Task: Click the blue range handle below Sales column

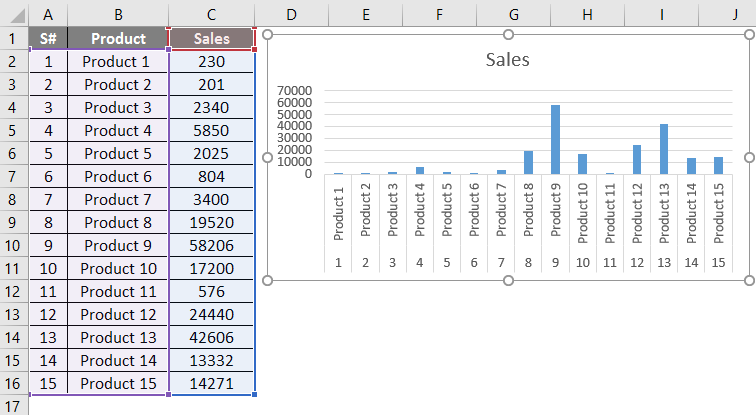Action: click(x=254, y=394)
